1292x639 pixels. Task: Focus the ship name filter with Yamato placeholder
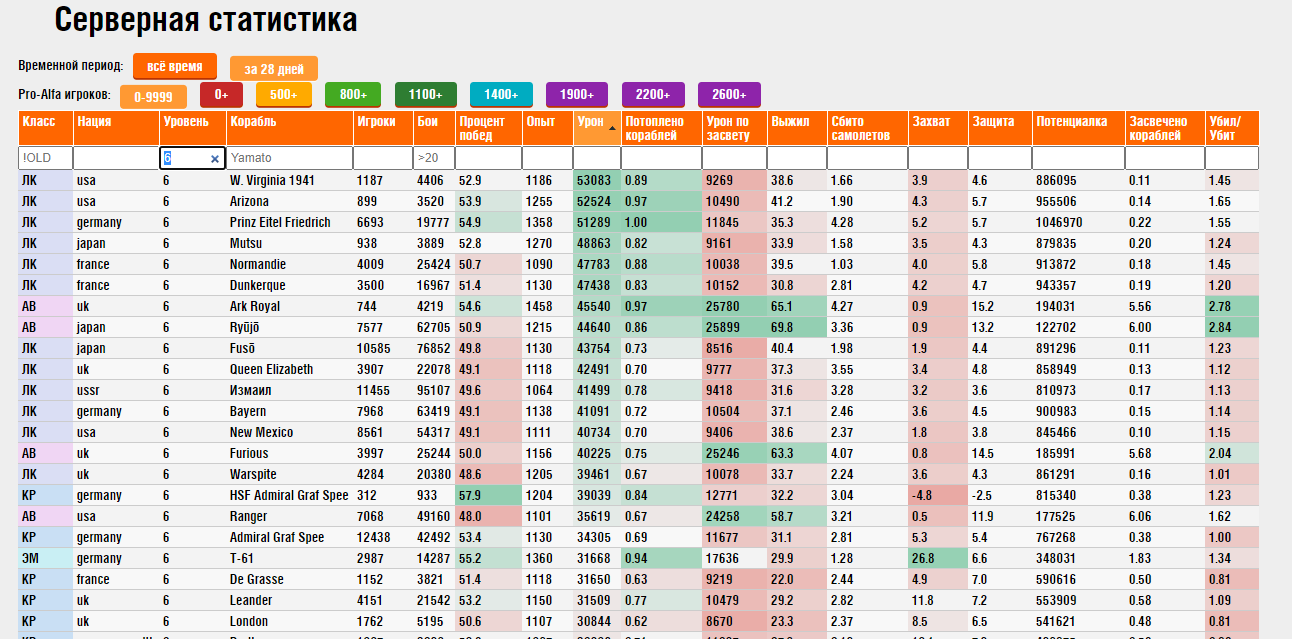point(288,158)
